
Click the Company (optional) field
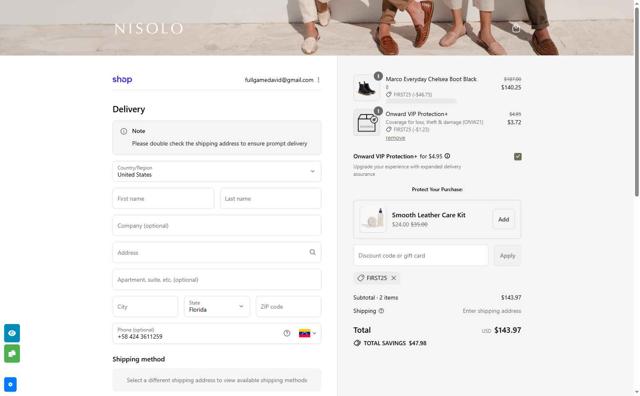pyautogui.click(x=217, y=225)
